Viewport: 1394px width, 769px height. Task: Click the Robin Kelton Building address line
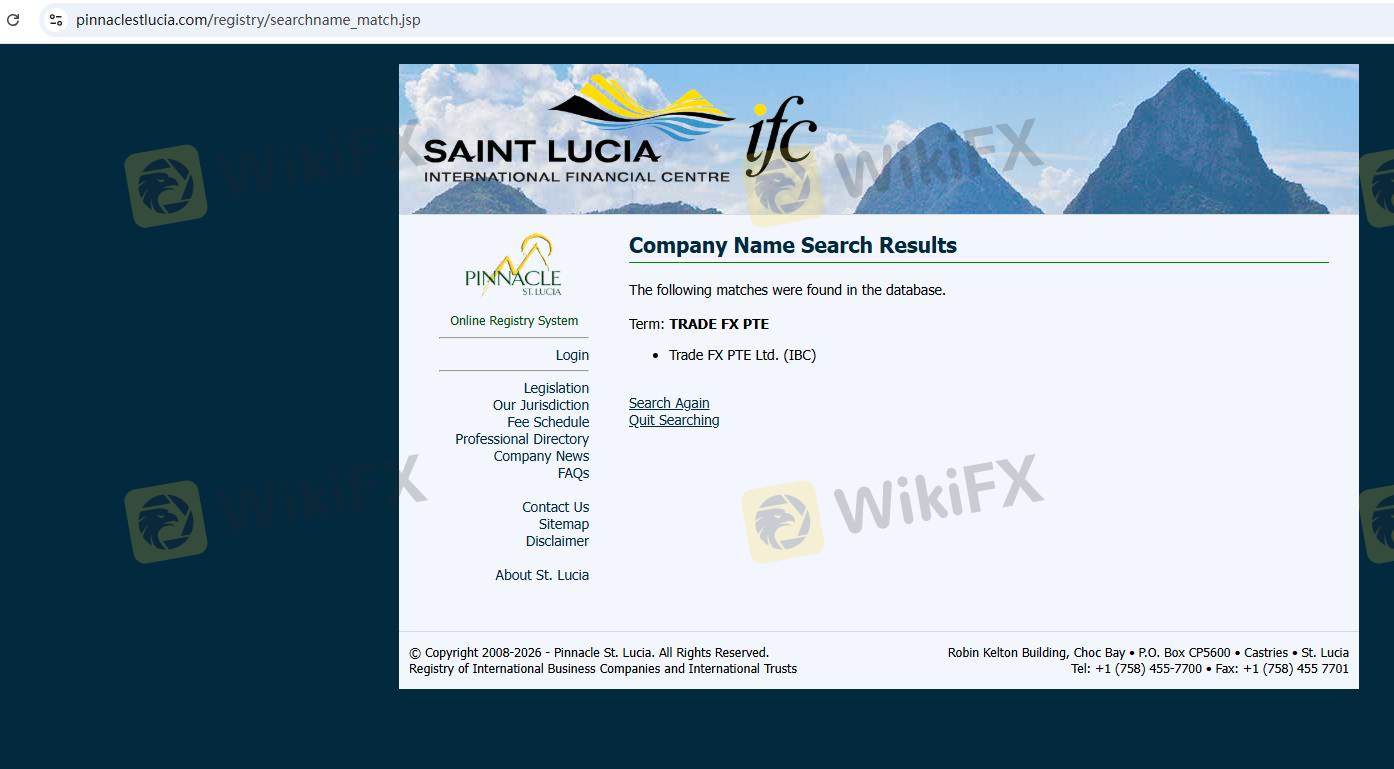(x=1148, y=653)
